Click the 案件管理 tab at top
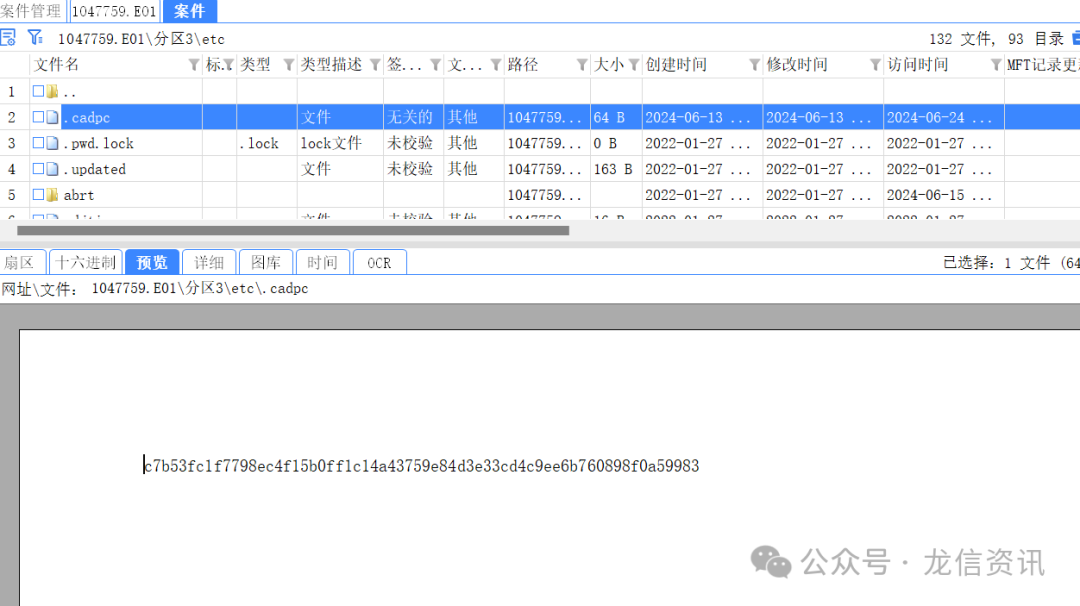The width and height of the screenshot is (1080, 606). (x=32, y=11)
